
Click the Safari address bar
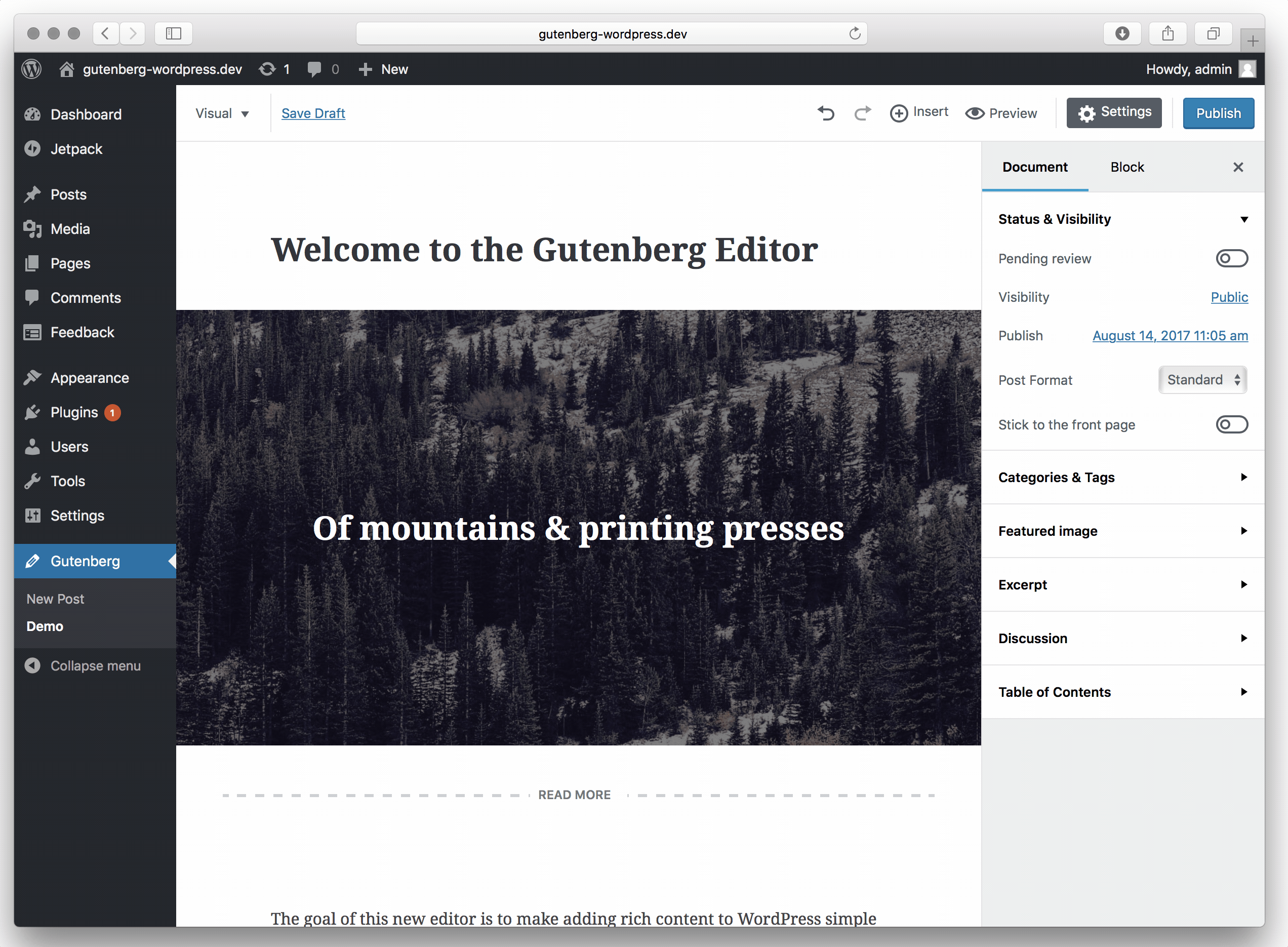coord(611,33)
